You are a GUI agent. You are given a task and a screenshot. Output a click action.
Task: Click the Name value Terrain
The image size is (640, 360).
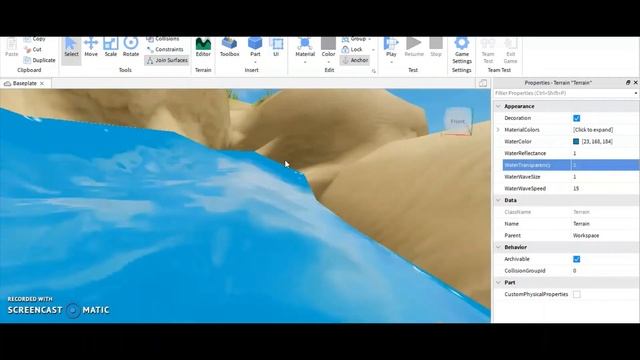[x=581, y=224]
